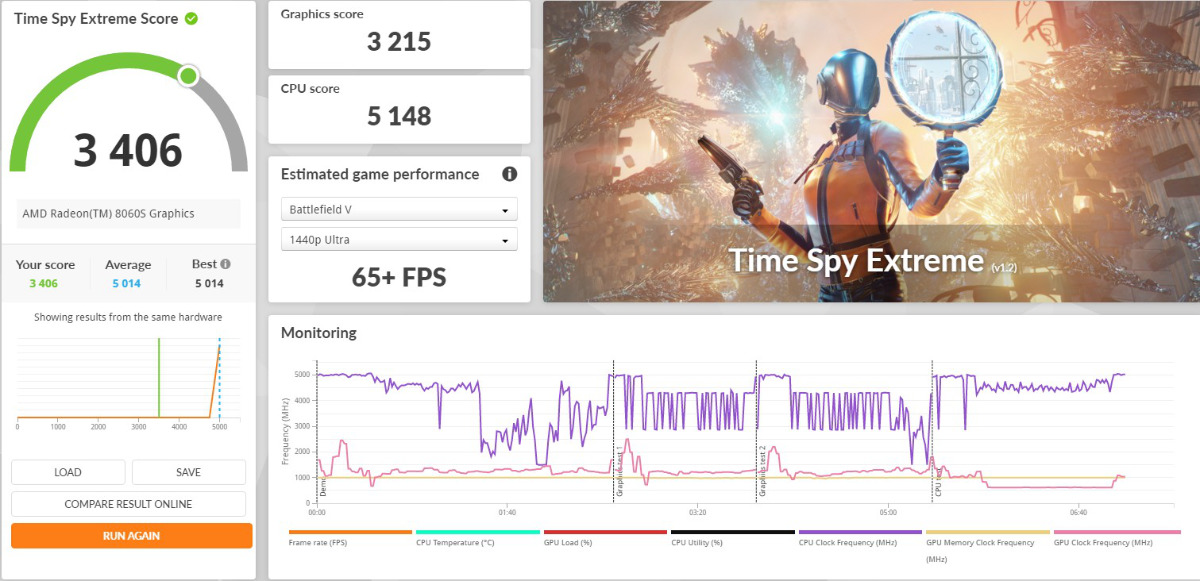This screenshot has width=1200, height=581.
Task: Click the 65+ FPS estimate
Action: coord(399,277)
